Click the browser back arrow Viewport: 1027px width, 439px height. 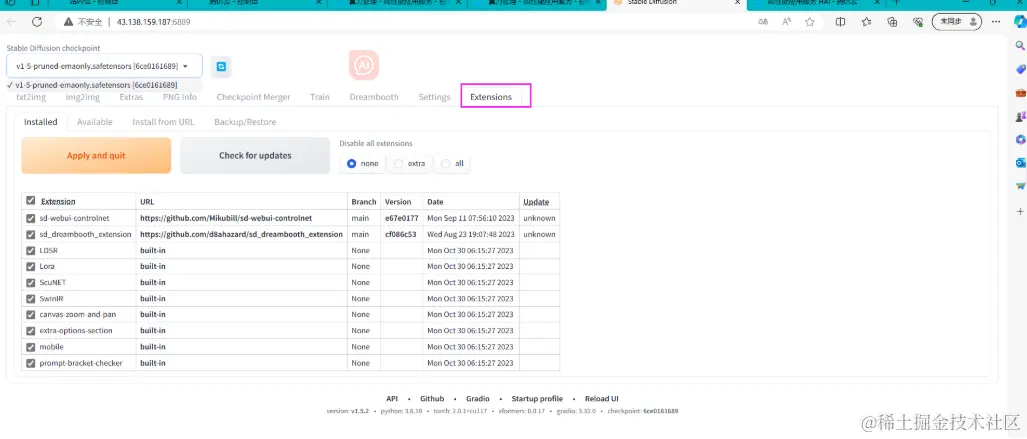pyautogui.click(x=12, y=22)
